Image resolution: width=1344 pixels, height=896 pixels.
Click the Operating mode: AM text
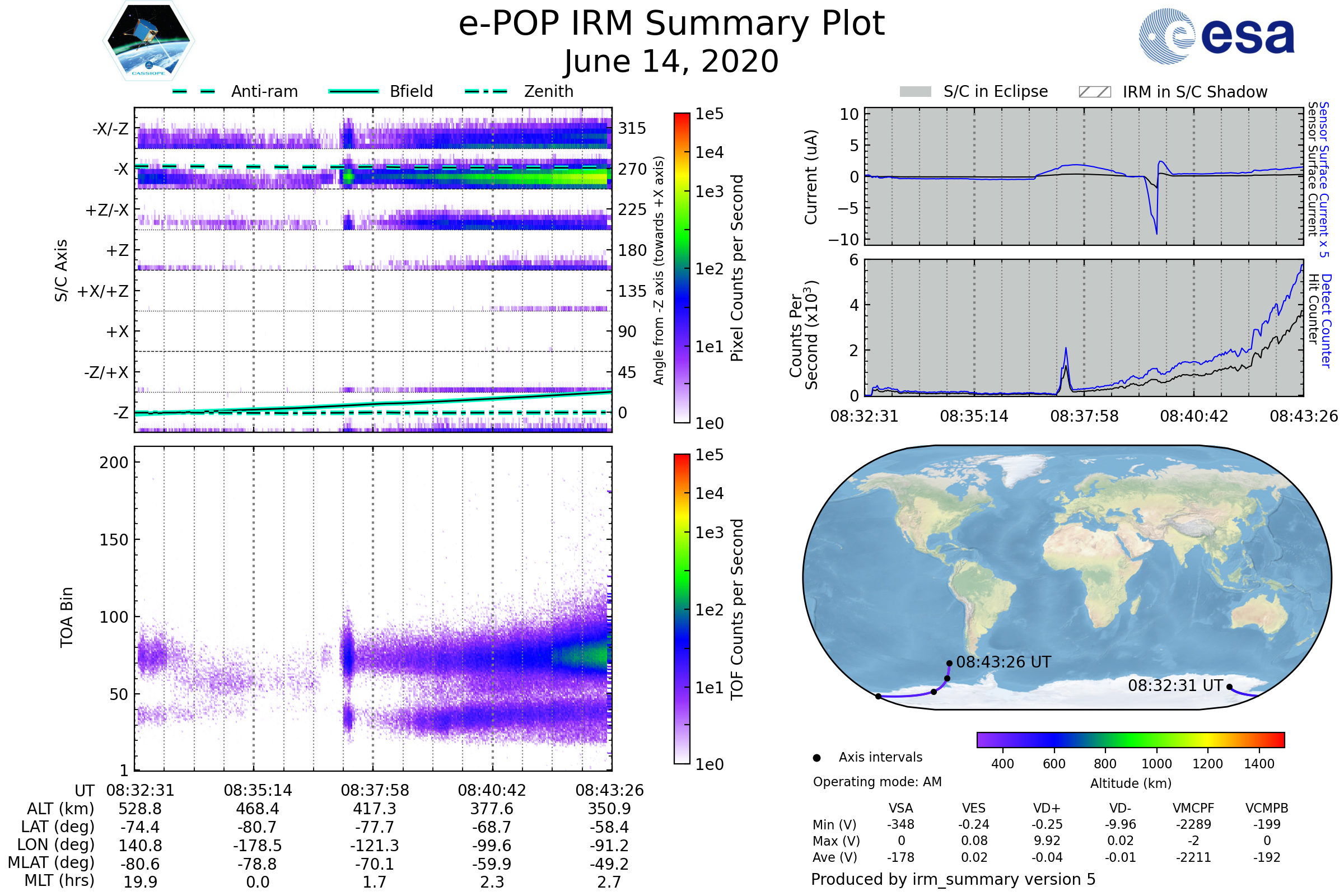point(877,782)
